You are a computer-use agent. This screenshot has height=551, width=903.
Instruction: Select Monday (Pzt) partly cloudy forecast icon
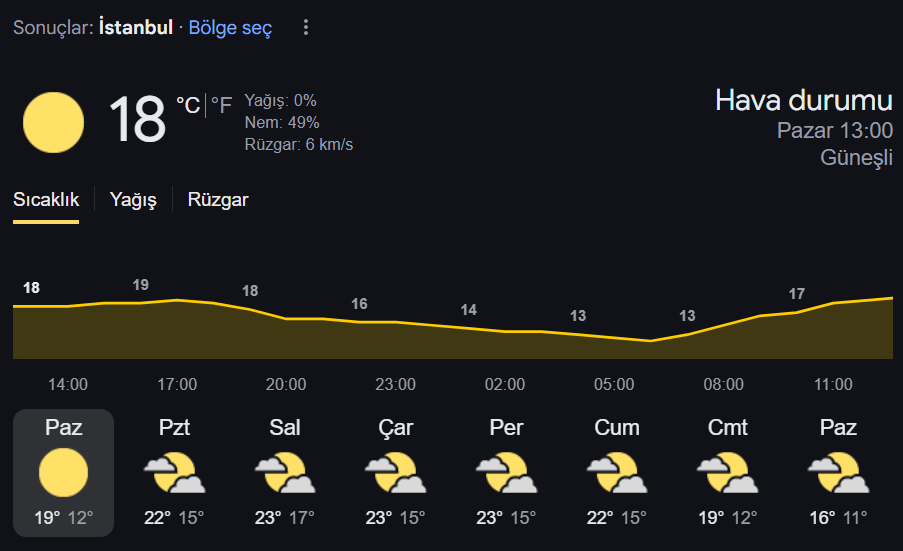(174, 473)
